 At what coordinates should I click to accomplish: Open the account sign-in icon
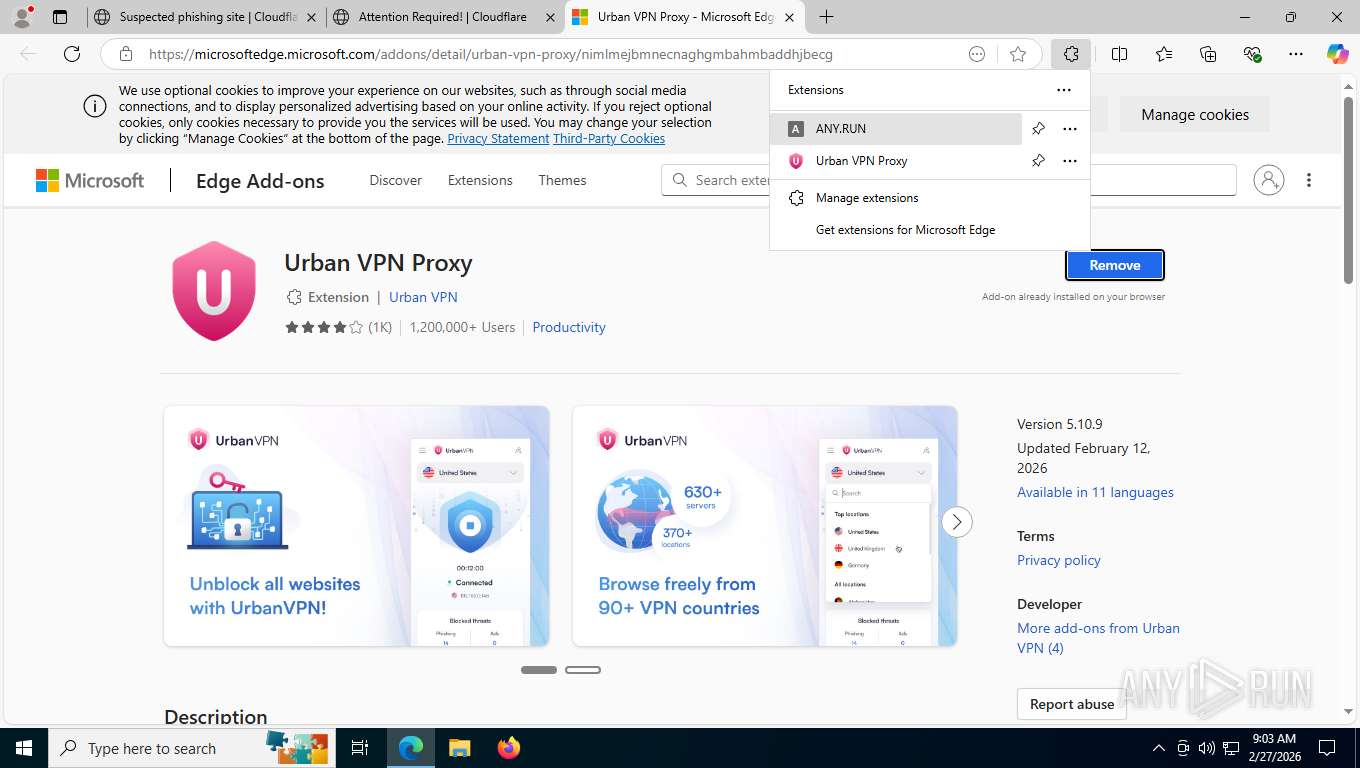tap(1268, 180)
